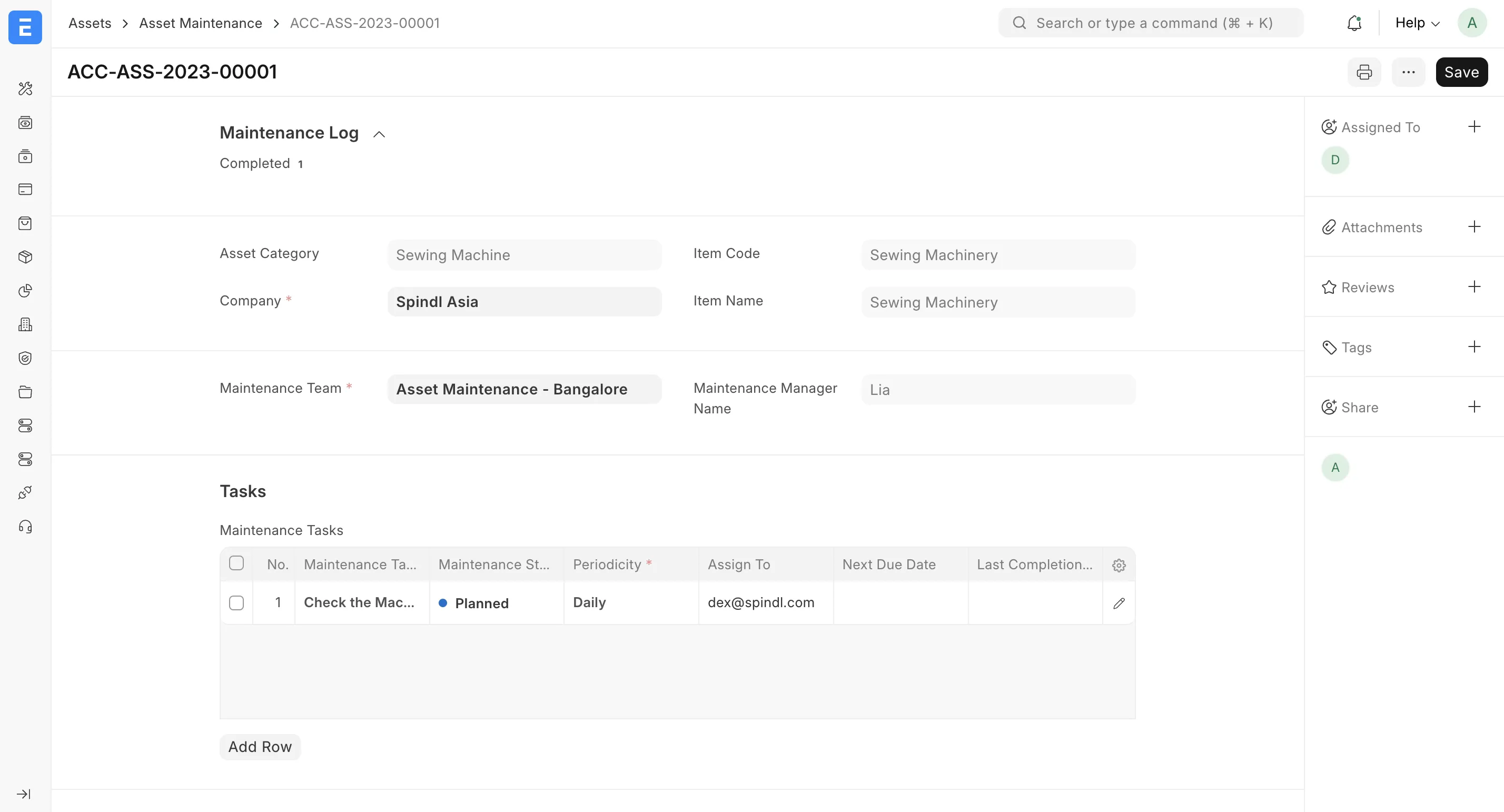This screenshot has height=812, width=1504.
Task: Select the plug integrations icon
Action: click(x=25, y=492)
